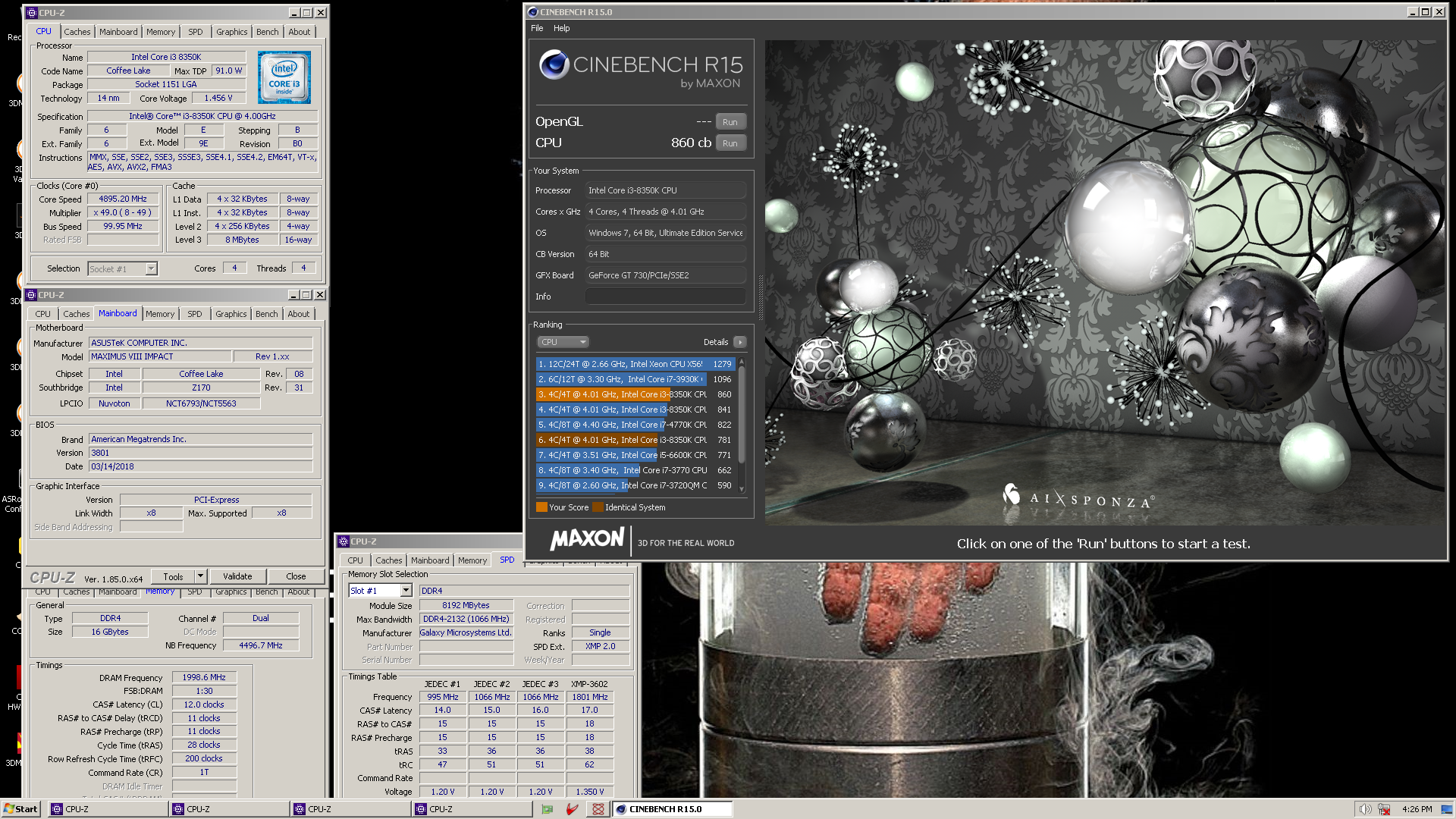Click the panel splitter handle beside Your System
1456x819 pixels.
point(761,297)
